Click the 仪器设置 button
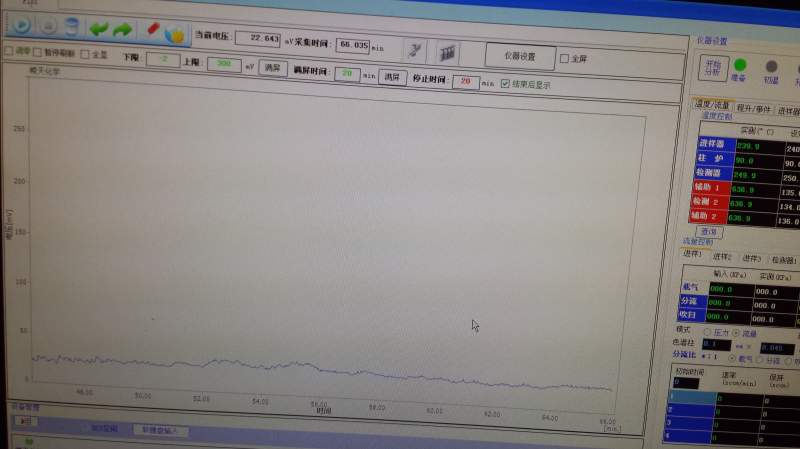Image resolution: width=800 pixels, height=449 pixels. [520, 56]
